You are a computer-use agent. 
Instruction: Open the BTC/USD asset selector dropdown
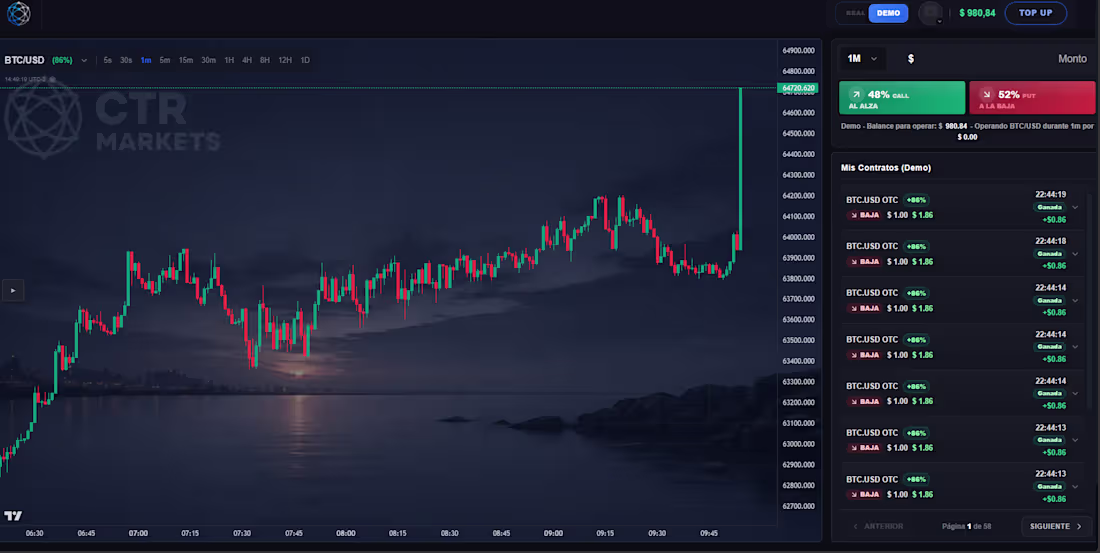46,60
